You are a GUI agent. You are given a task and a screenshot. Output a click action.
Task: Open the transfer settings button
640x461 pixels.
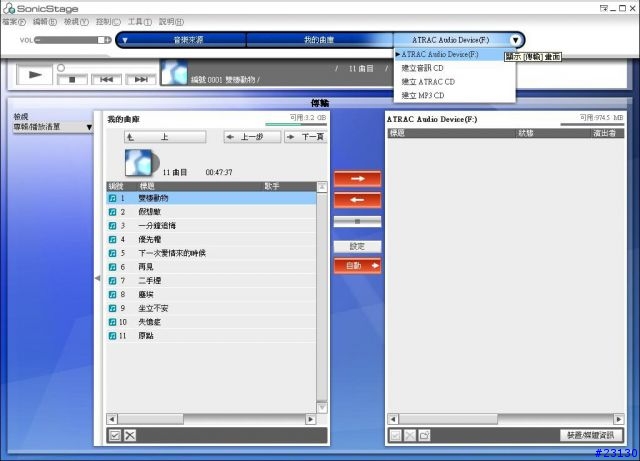(358, 246)
